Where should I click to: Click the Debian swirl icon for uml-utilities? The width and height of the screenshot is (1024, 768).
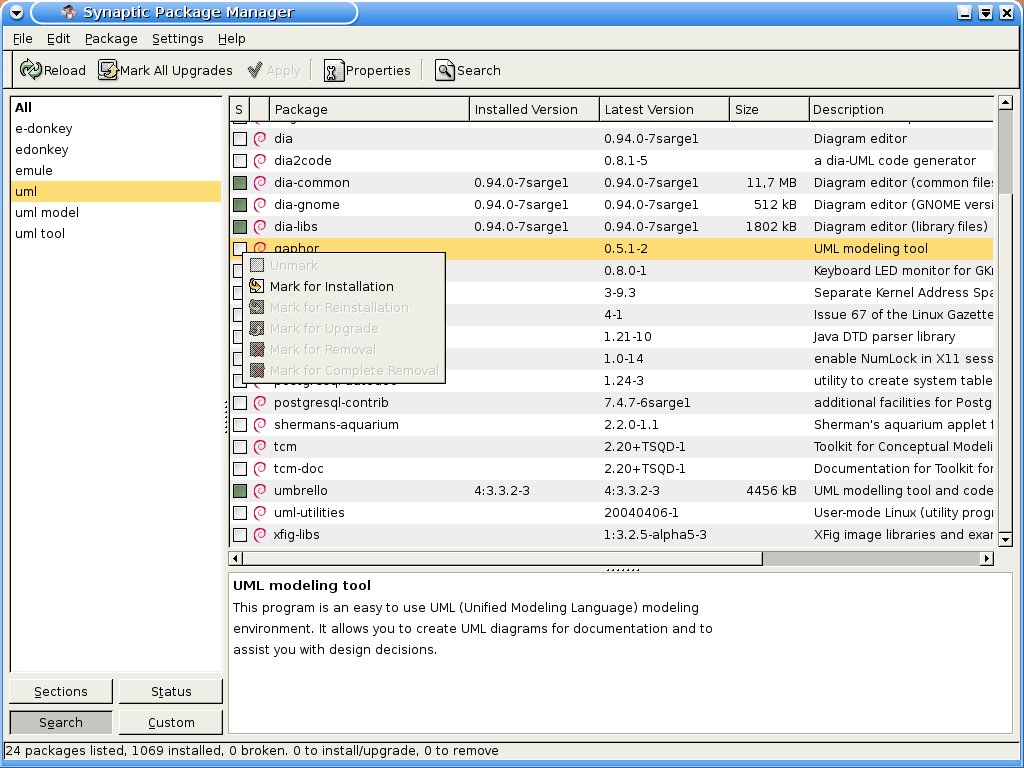click(260, 513)
